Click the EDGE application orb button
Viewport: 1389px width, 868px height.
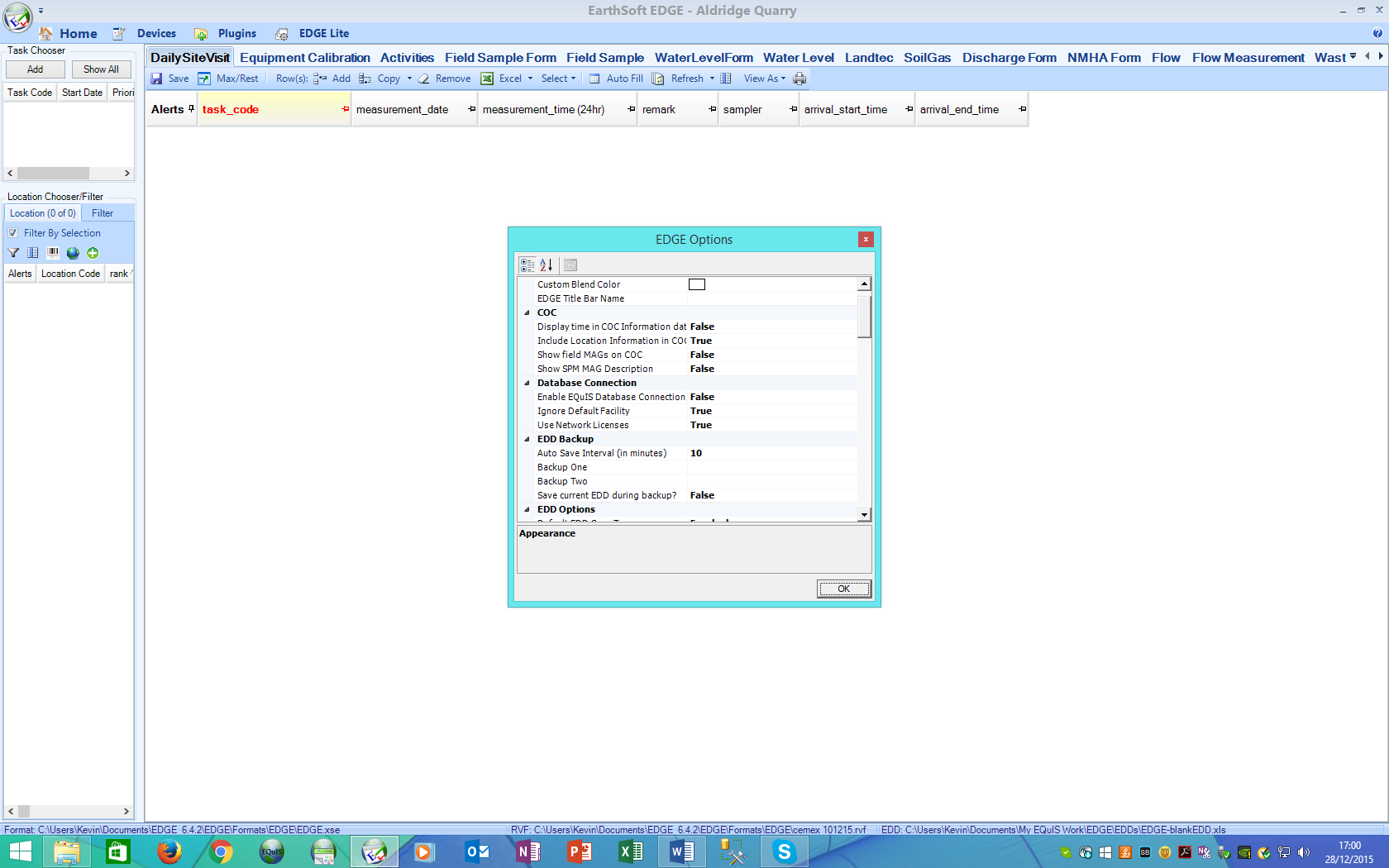(x=17, y=16)
